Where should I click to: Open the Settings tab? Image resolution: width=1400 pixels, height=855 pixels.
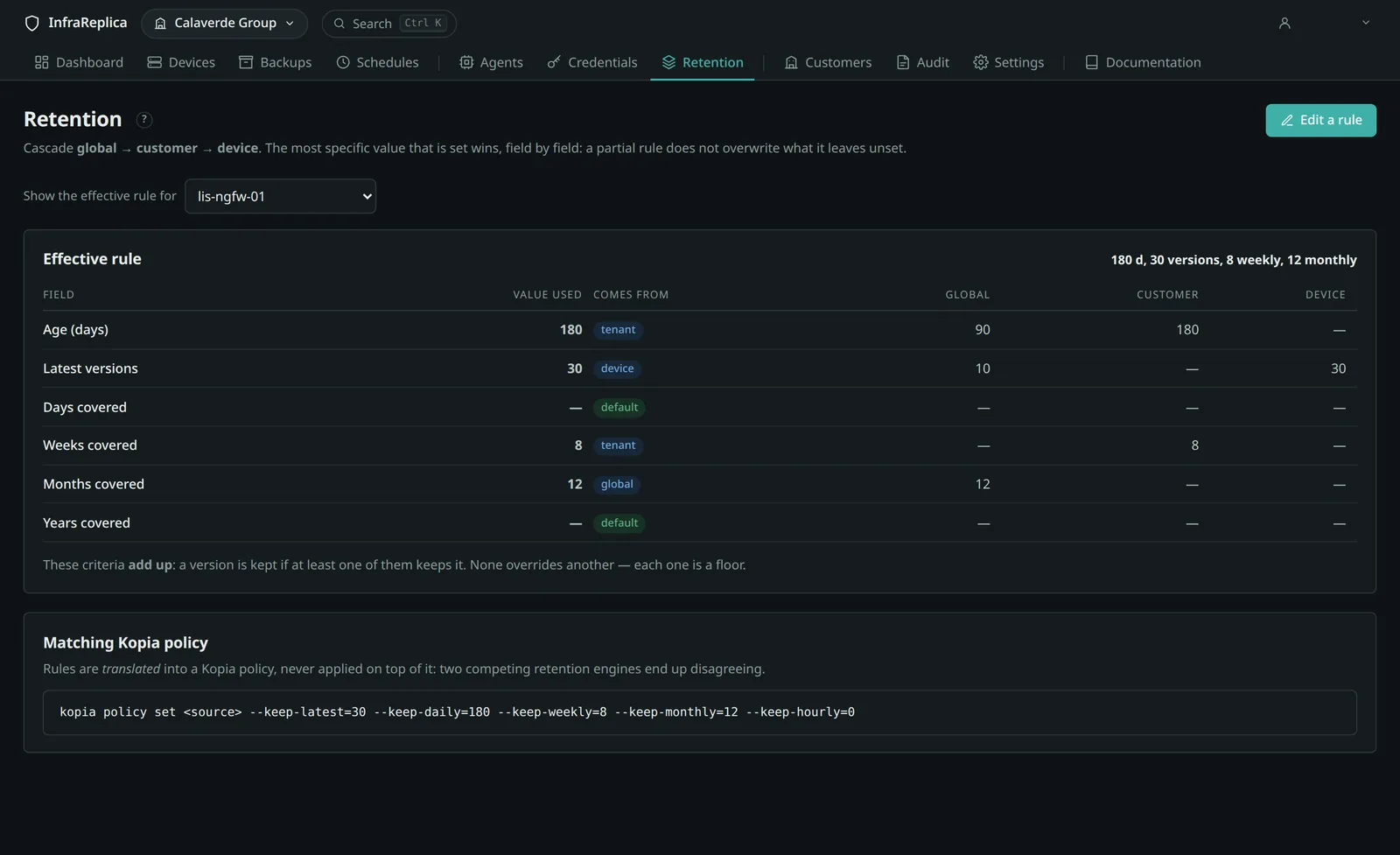(x=1009, y=62)
